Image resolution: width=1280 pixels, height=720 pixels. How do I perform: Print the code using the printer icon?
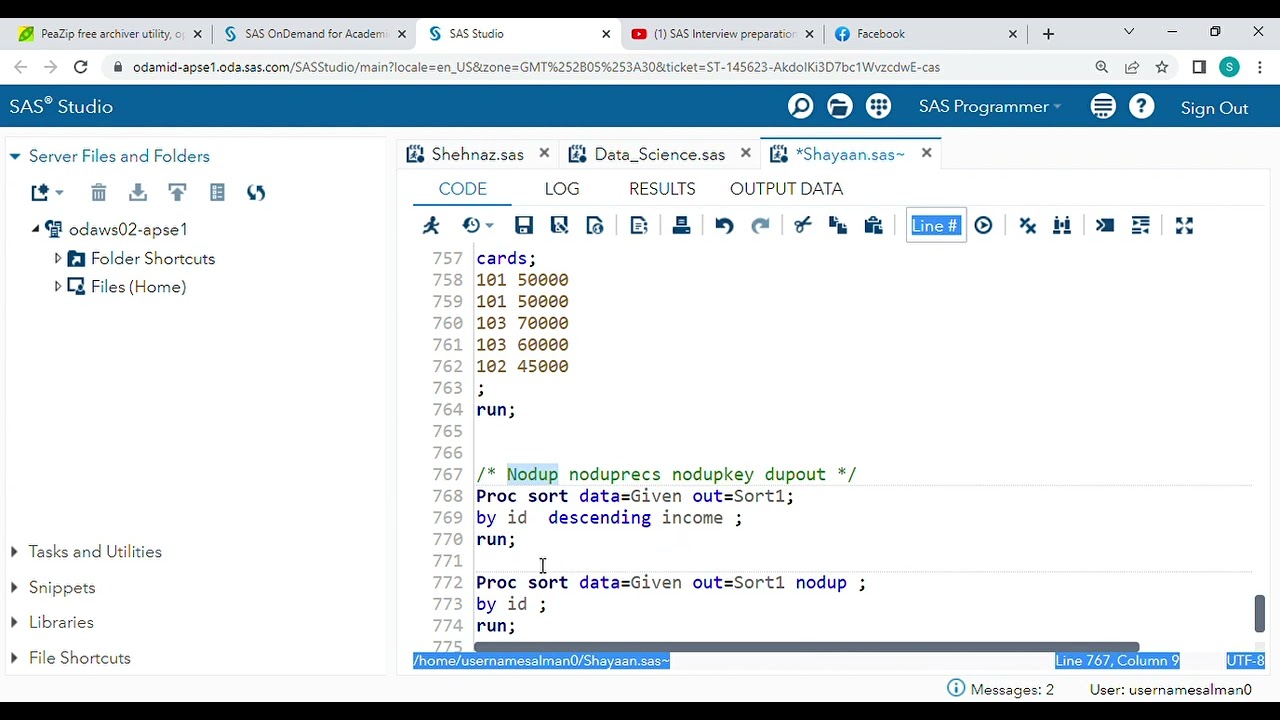681,226
